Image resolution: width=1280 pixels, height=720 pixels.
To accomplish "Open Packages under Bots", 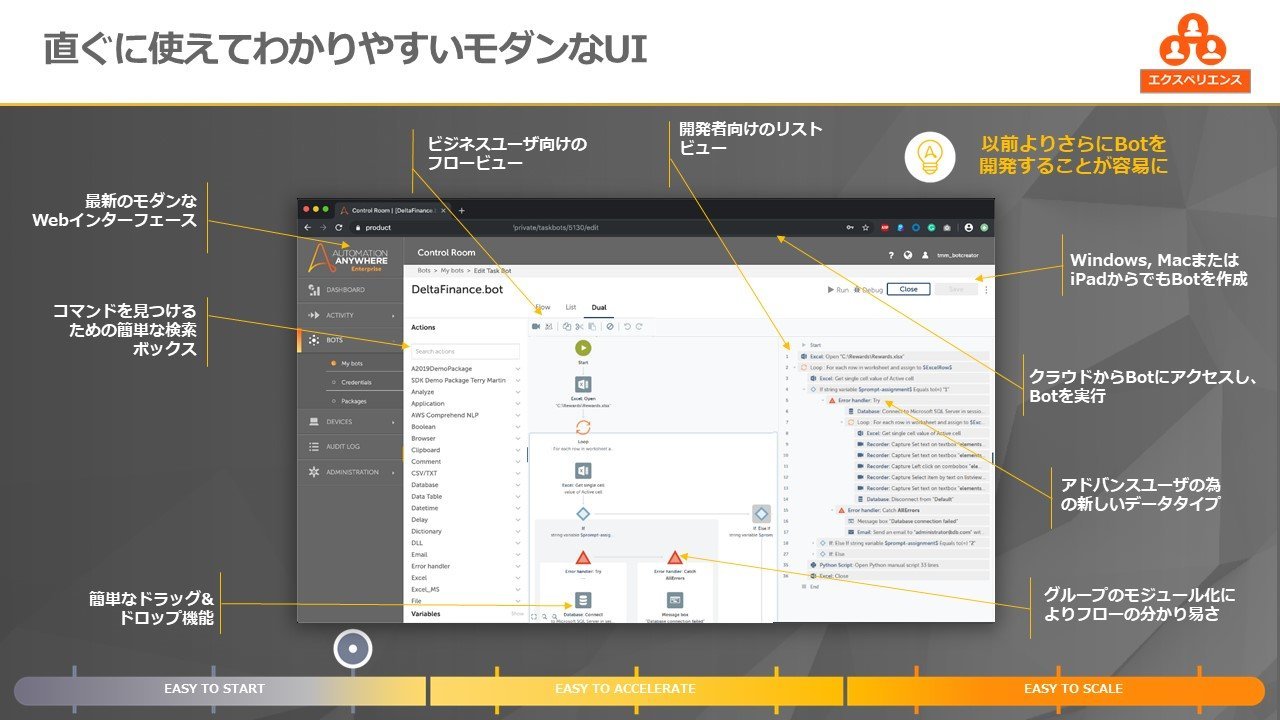I will point(353,401).
